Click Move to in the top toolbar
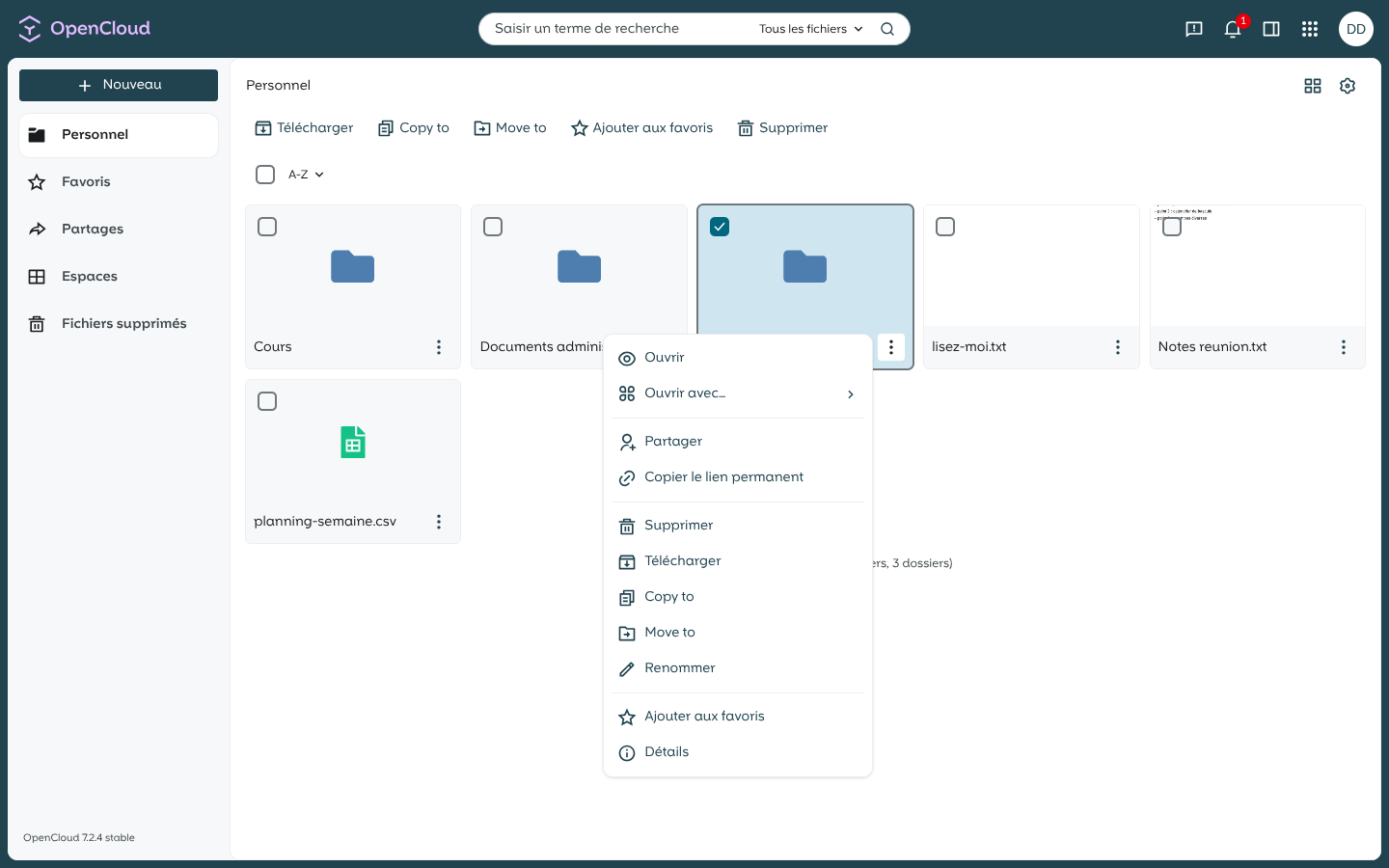 [510, 128]
